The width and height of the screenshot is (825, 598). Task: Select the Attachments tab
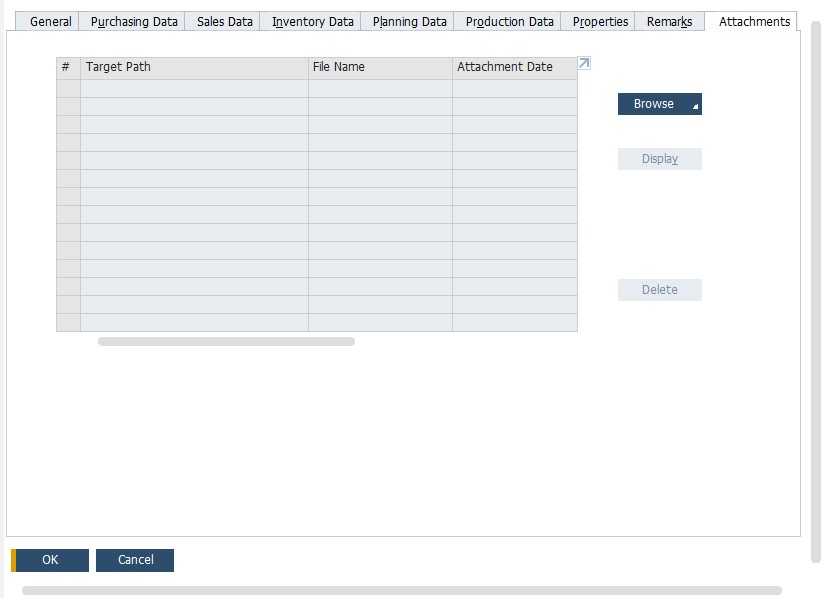coord(754,21)
